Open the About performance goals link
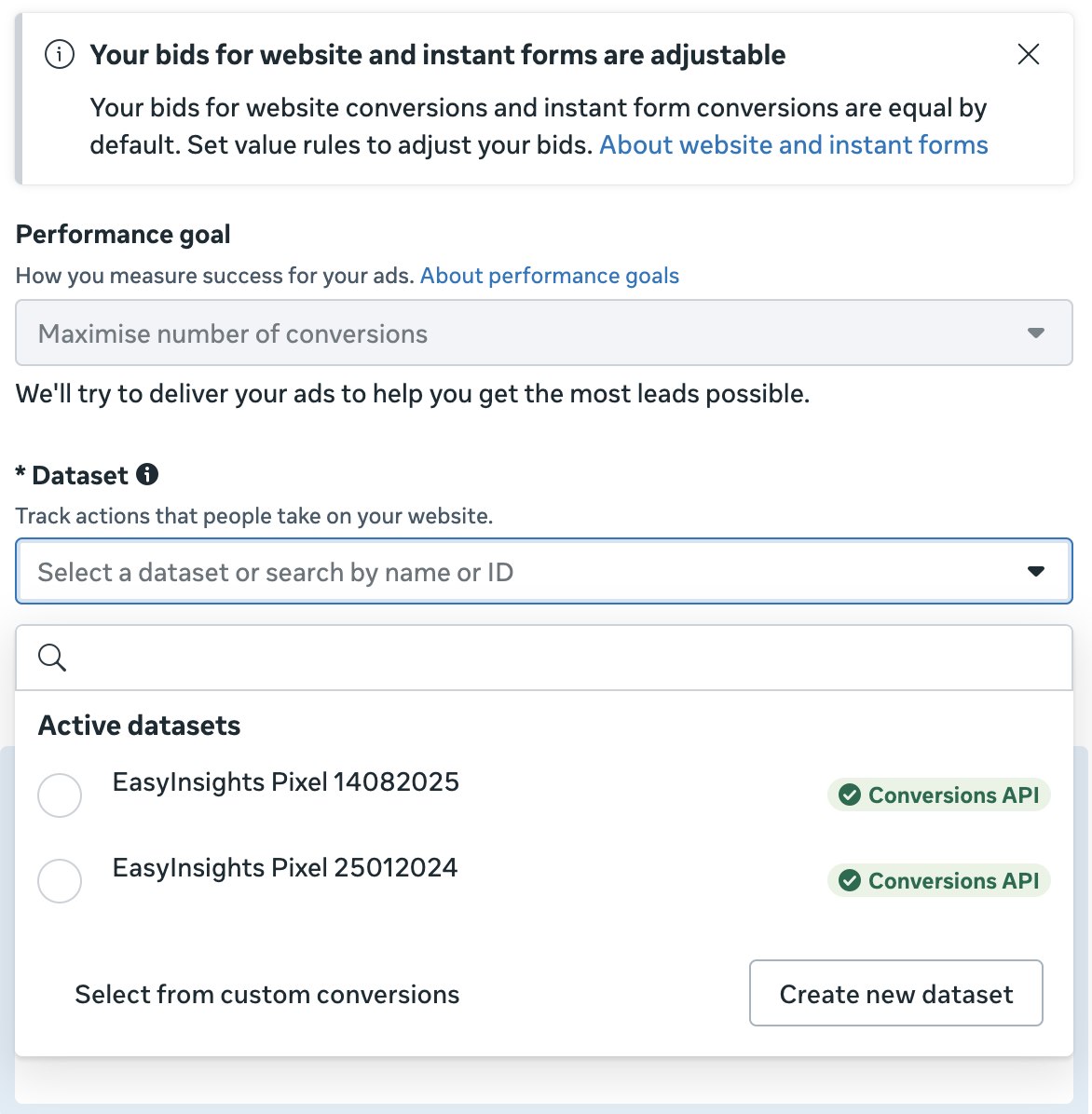Viewport: 1092px width, 1114px height. 549,276
